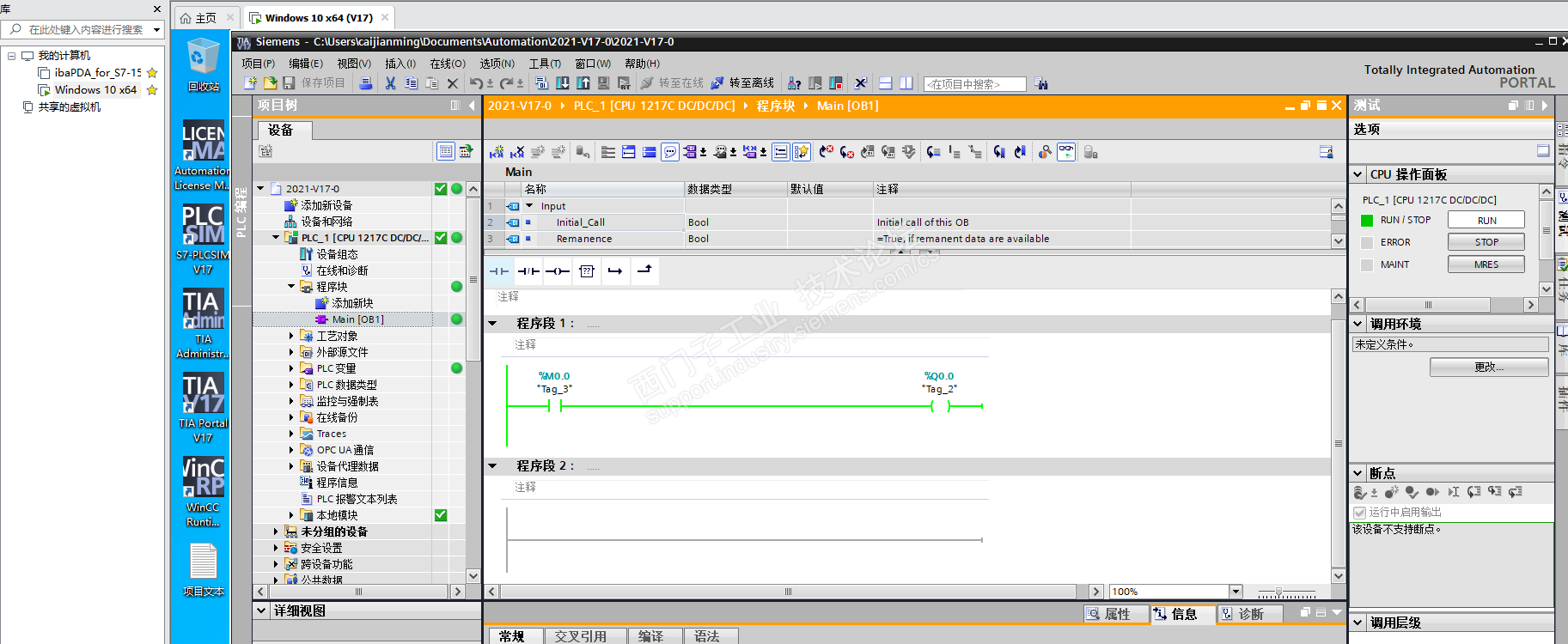
Task: Toggle the enable outputs during run checkbox
Action: pos(1359,513)
